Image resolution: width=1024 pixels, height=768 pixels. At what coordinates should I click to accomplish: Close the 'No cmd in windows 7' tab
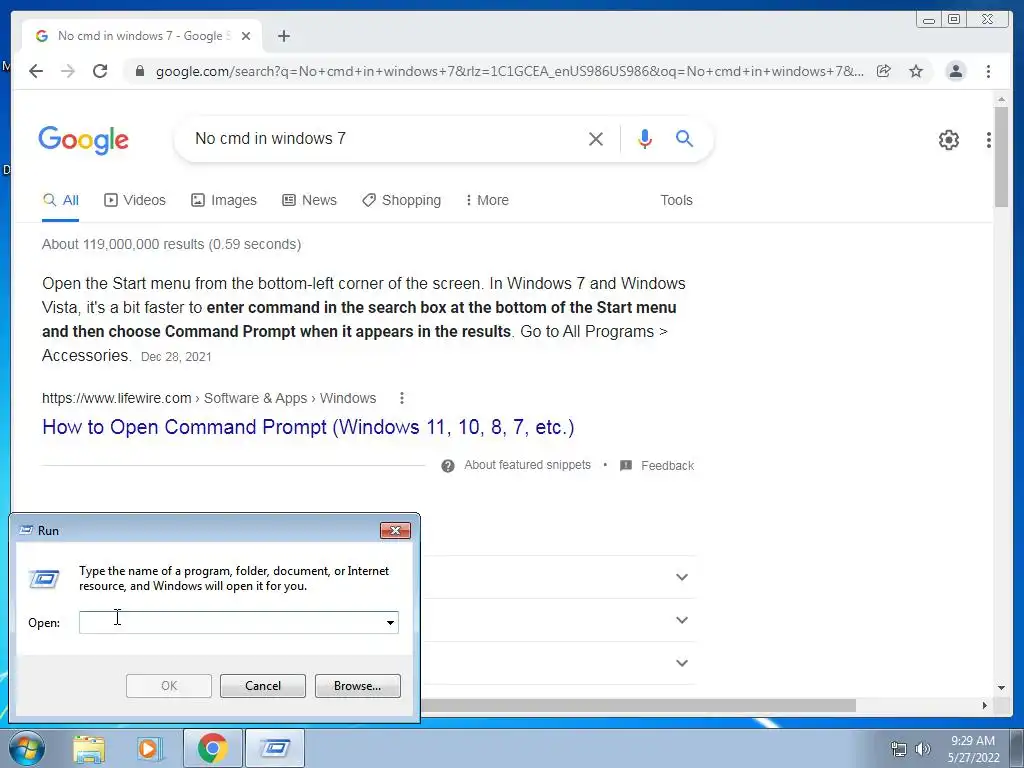tap(246, 36)
